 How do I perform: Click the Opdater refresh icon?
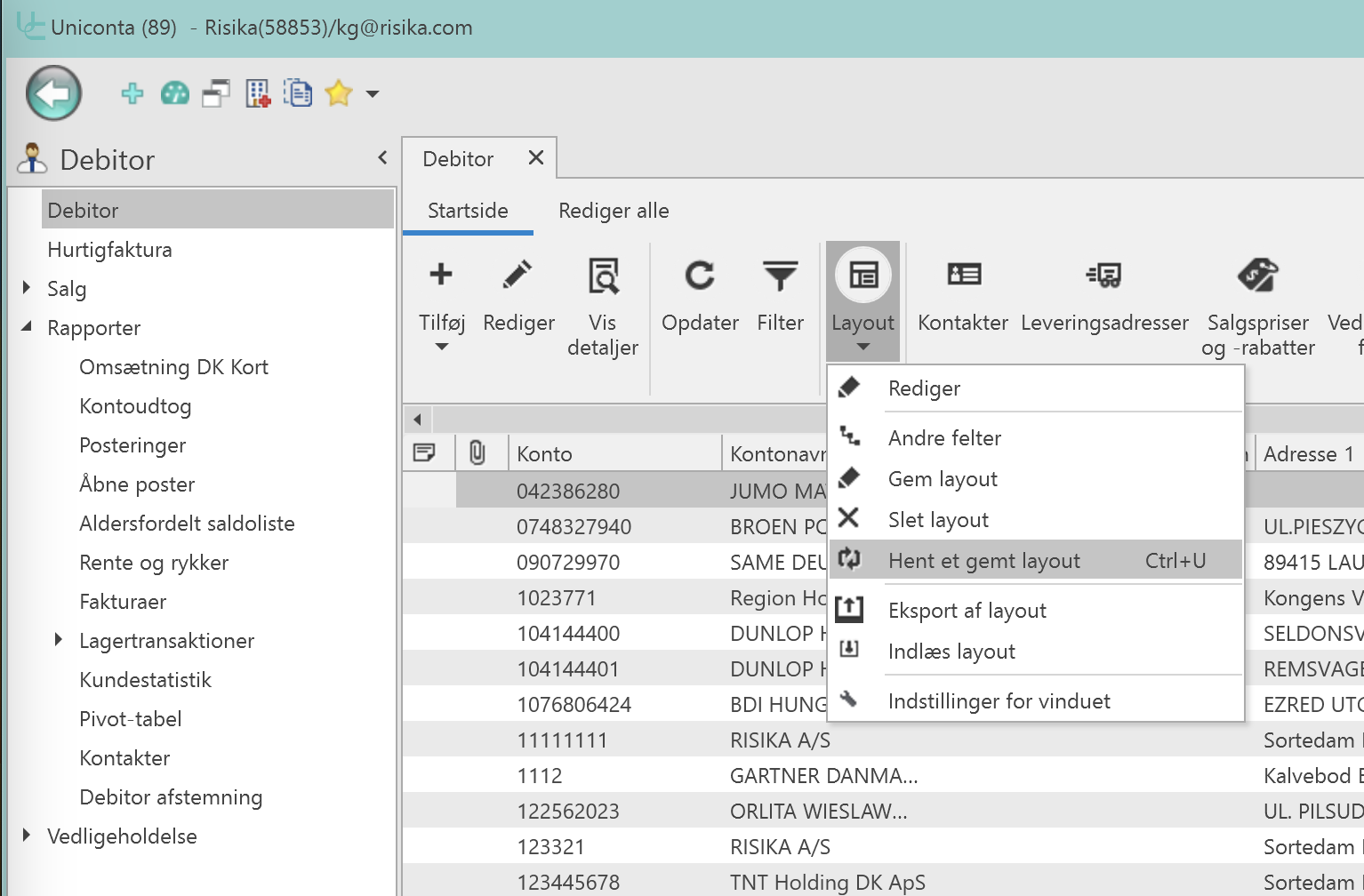tap(700, 276)
